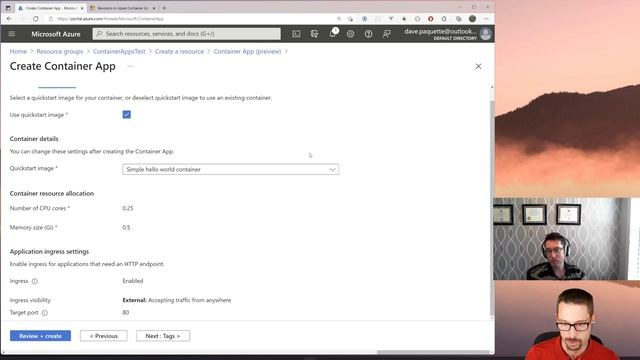Open Container App (preview) breadcrumb
The image size is (640, 360).
point(247,51)
